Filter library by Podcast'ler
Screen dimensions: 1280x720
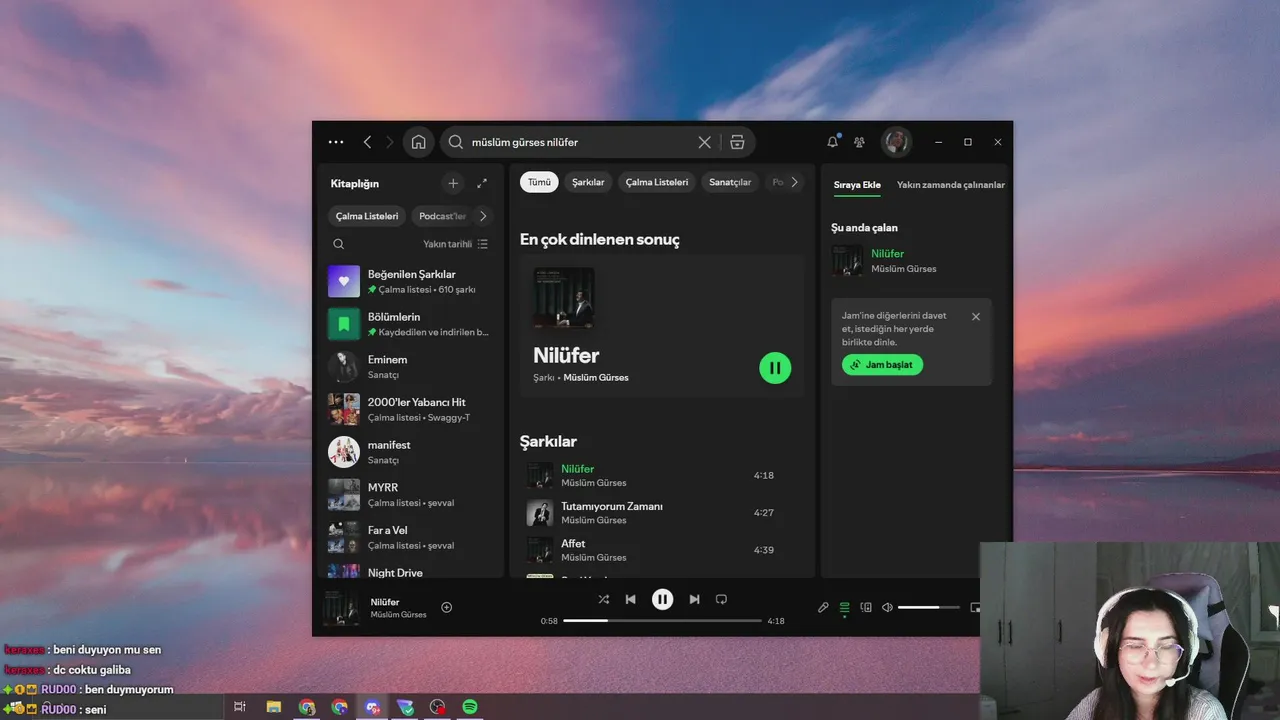pyautogui.click(x=441, y=216)
